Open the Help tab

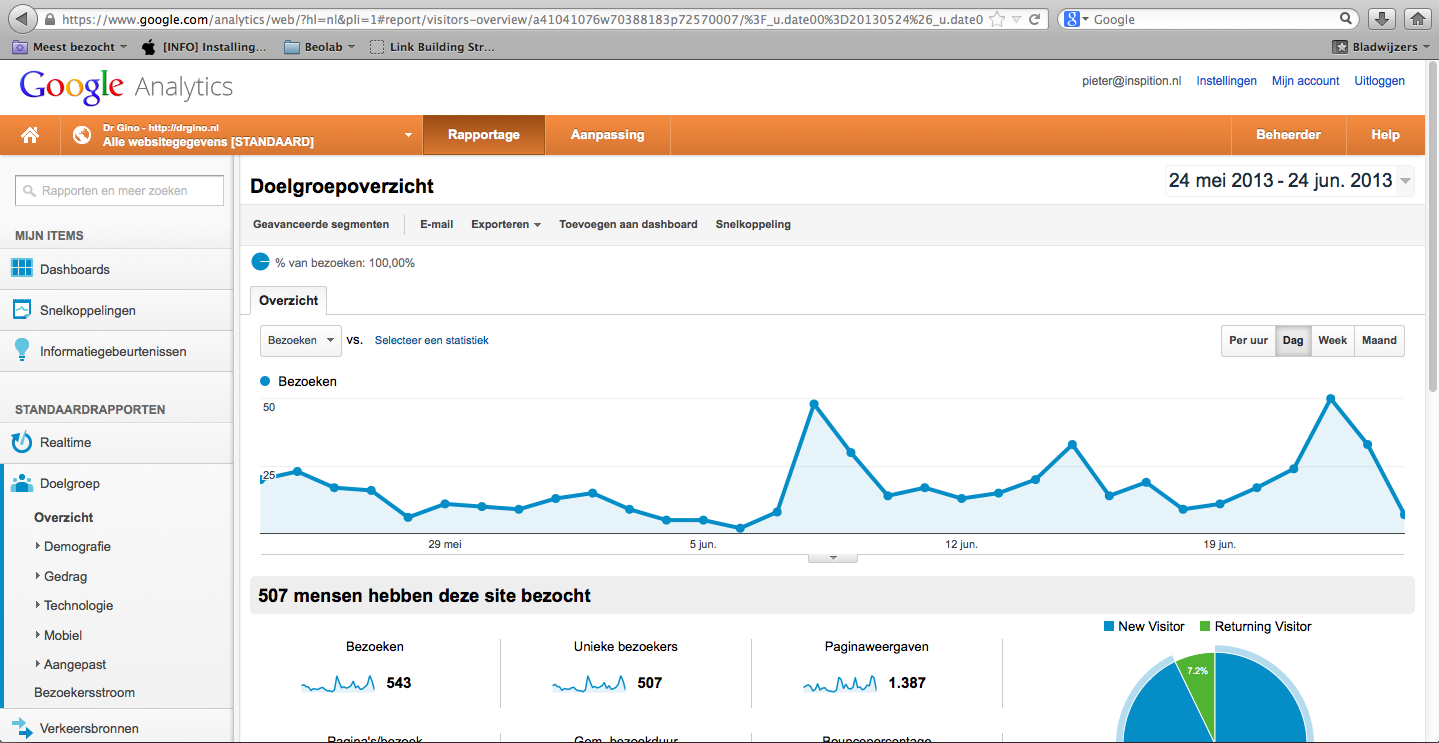click(1385, 135)
